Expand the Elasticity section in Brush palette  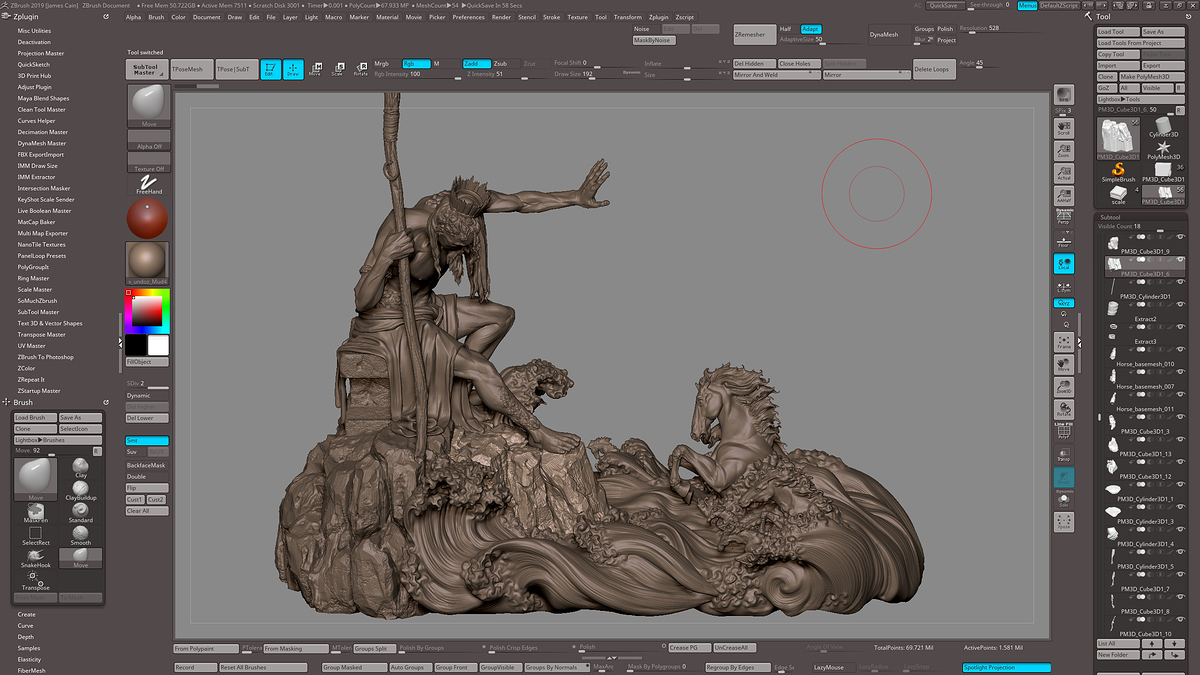coord(30,659)
